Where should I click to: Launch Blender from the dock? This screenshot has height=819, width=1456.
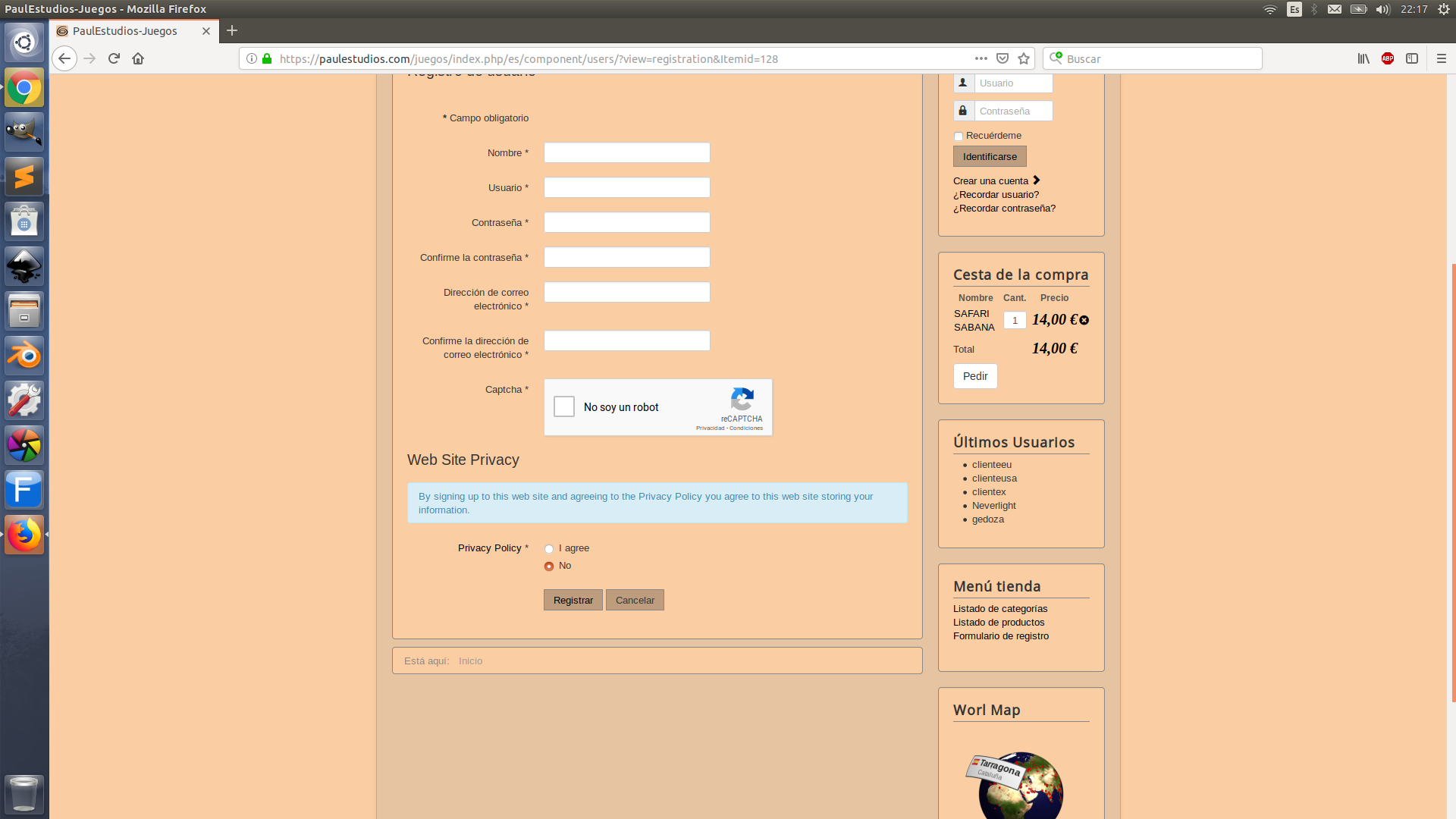tap(24, 356)
